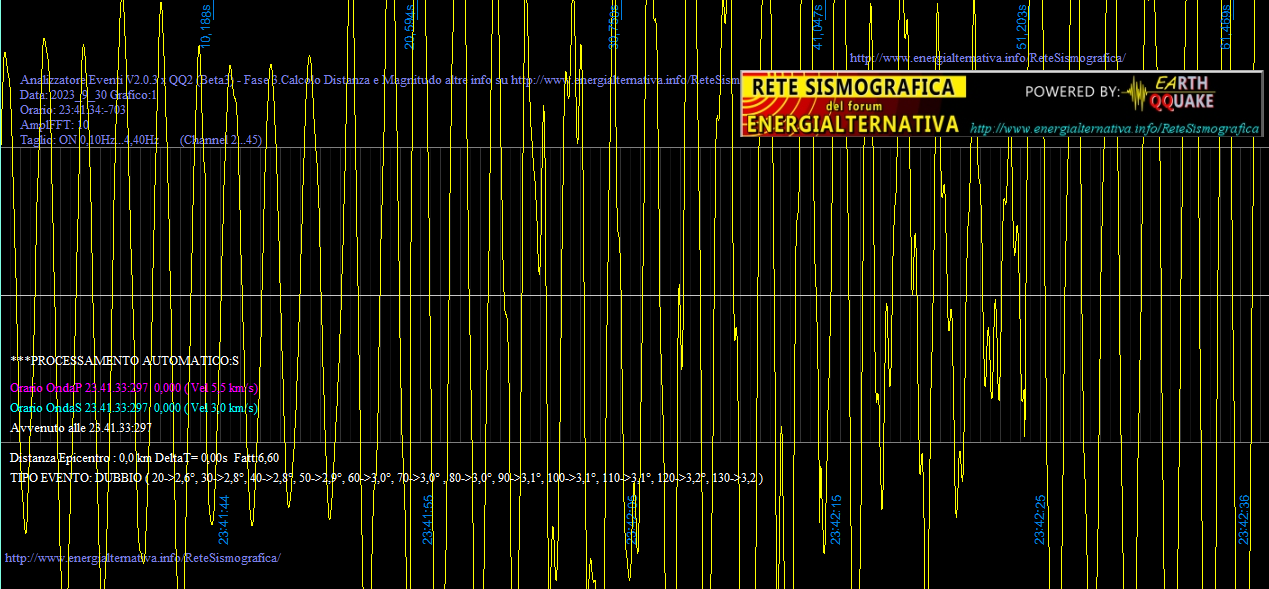Select the 23:42:15 time marker
The image size is (1269, 589).
[836, 520]
